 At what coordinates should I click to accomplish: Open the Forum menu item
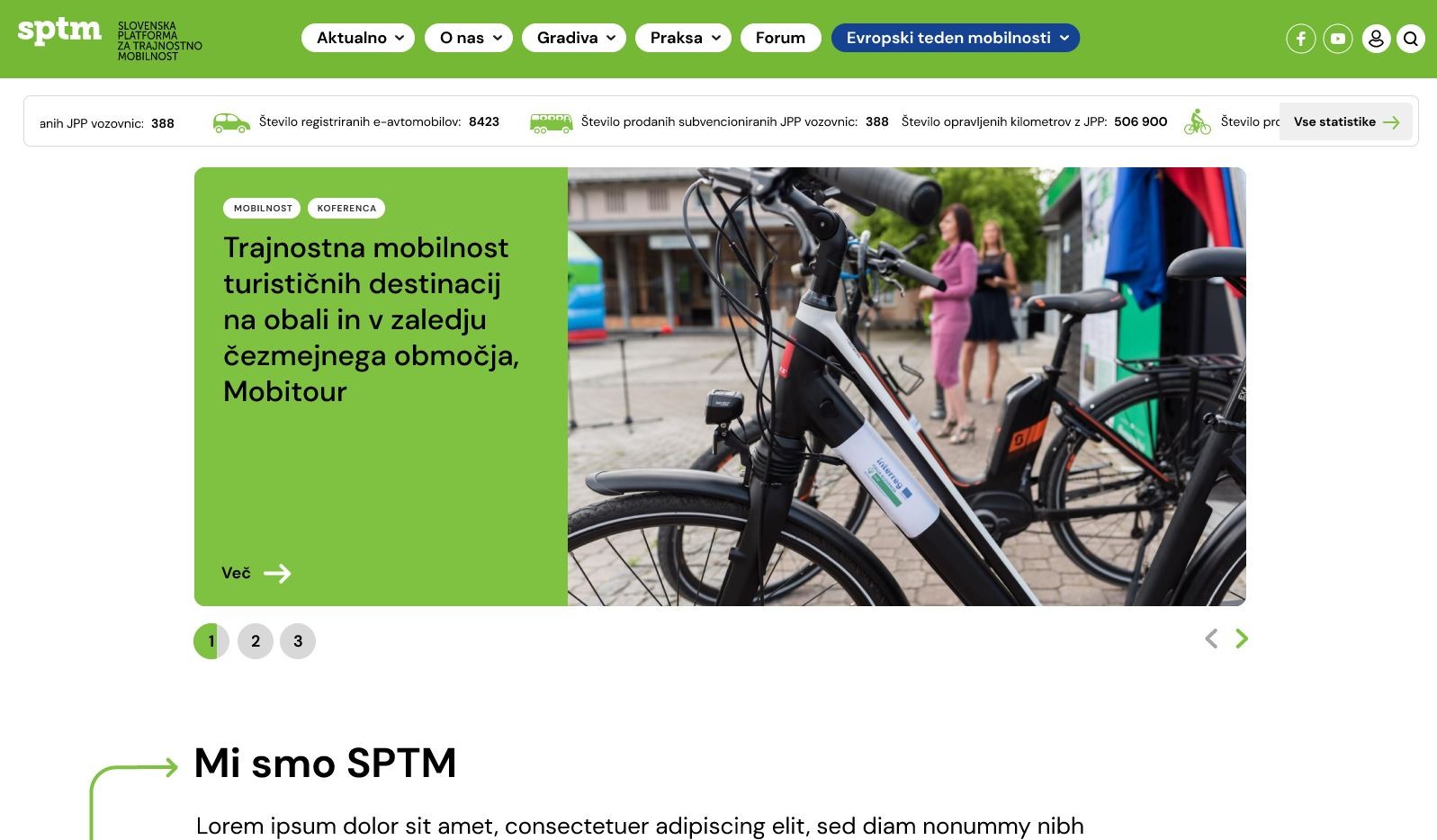pyautogui.click(x=780, y=38)
